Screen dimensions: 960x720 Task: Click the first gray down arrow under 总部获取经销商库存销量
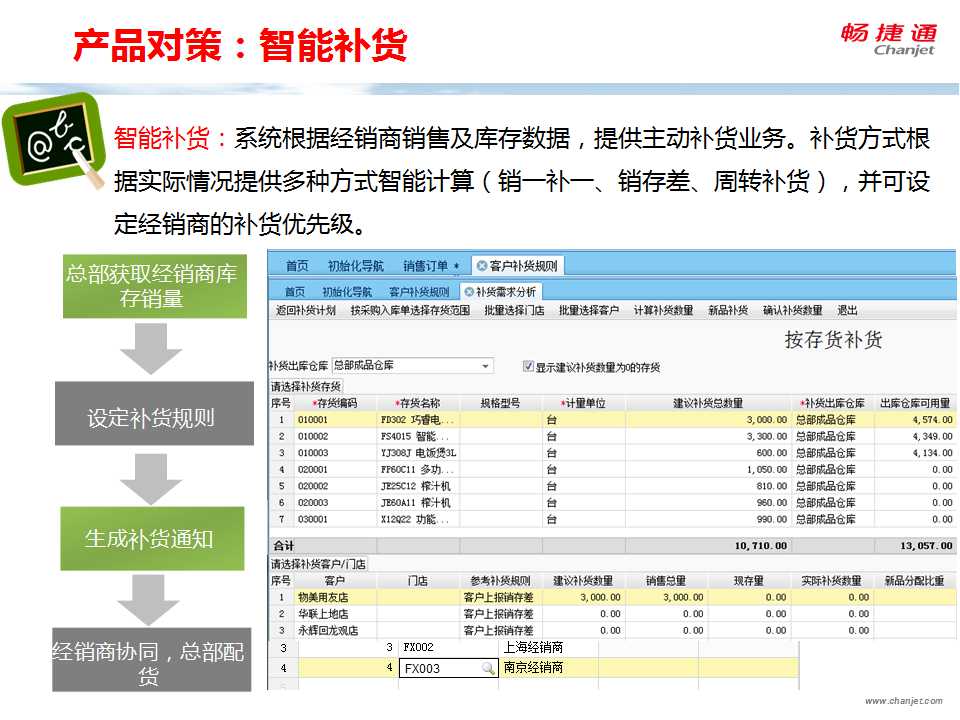tap(151, 347)
